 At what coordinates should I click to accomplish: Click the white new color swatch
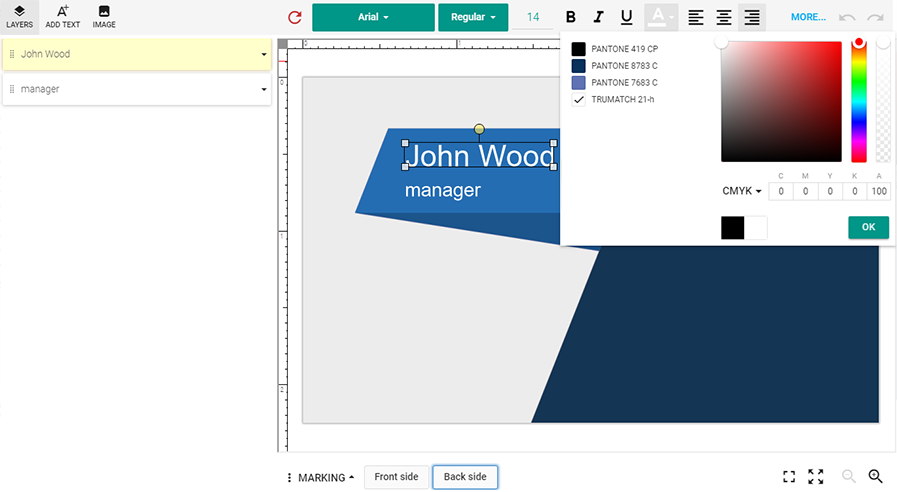(756, 228)
